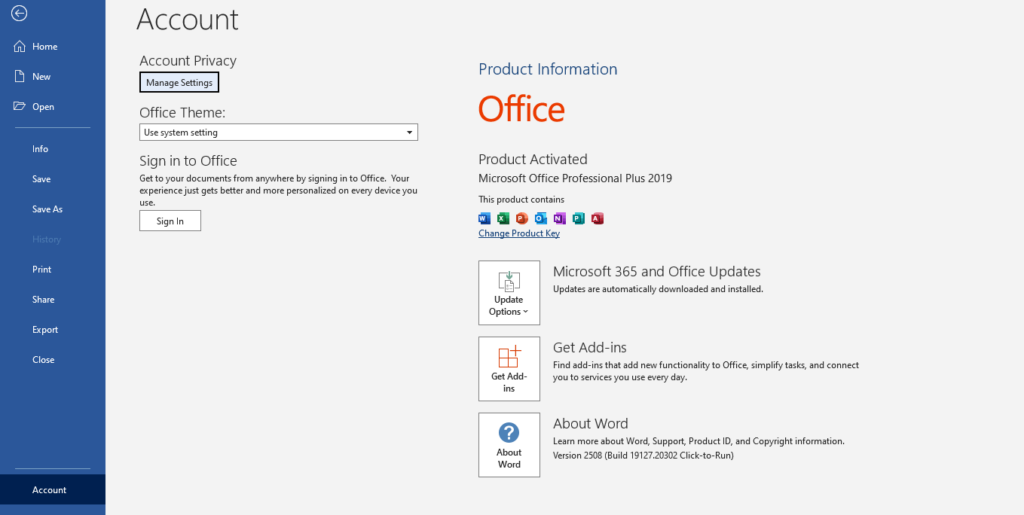The width and height of the screenshot is (1024, 515).
Task: Select Info in the sidebar
Action: (52, 149)
